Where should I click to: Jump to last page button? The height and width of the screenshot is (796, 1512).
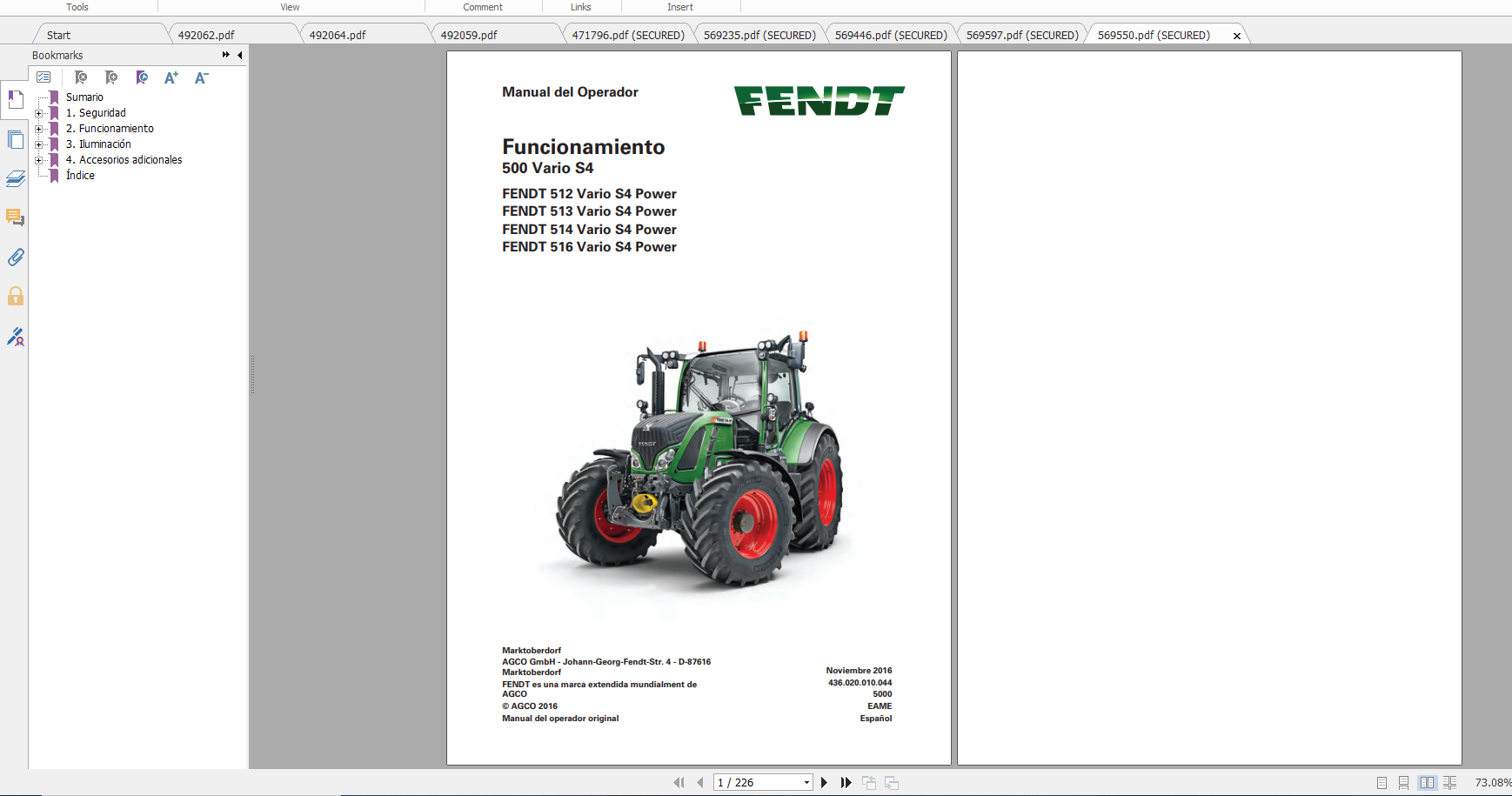coord(846,783)
